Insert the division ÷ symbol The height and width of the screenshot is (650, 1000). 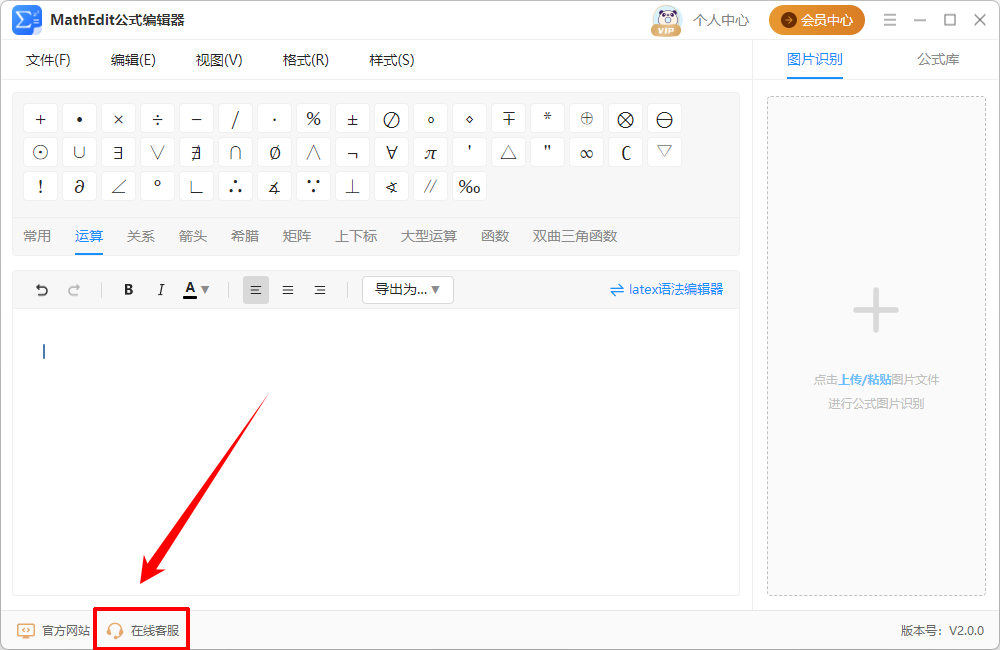pos(158,119)
